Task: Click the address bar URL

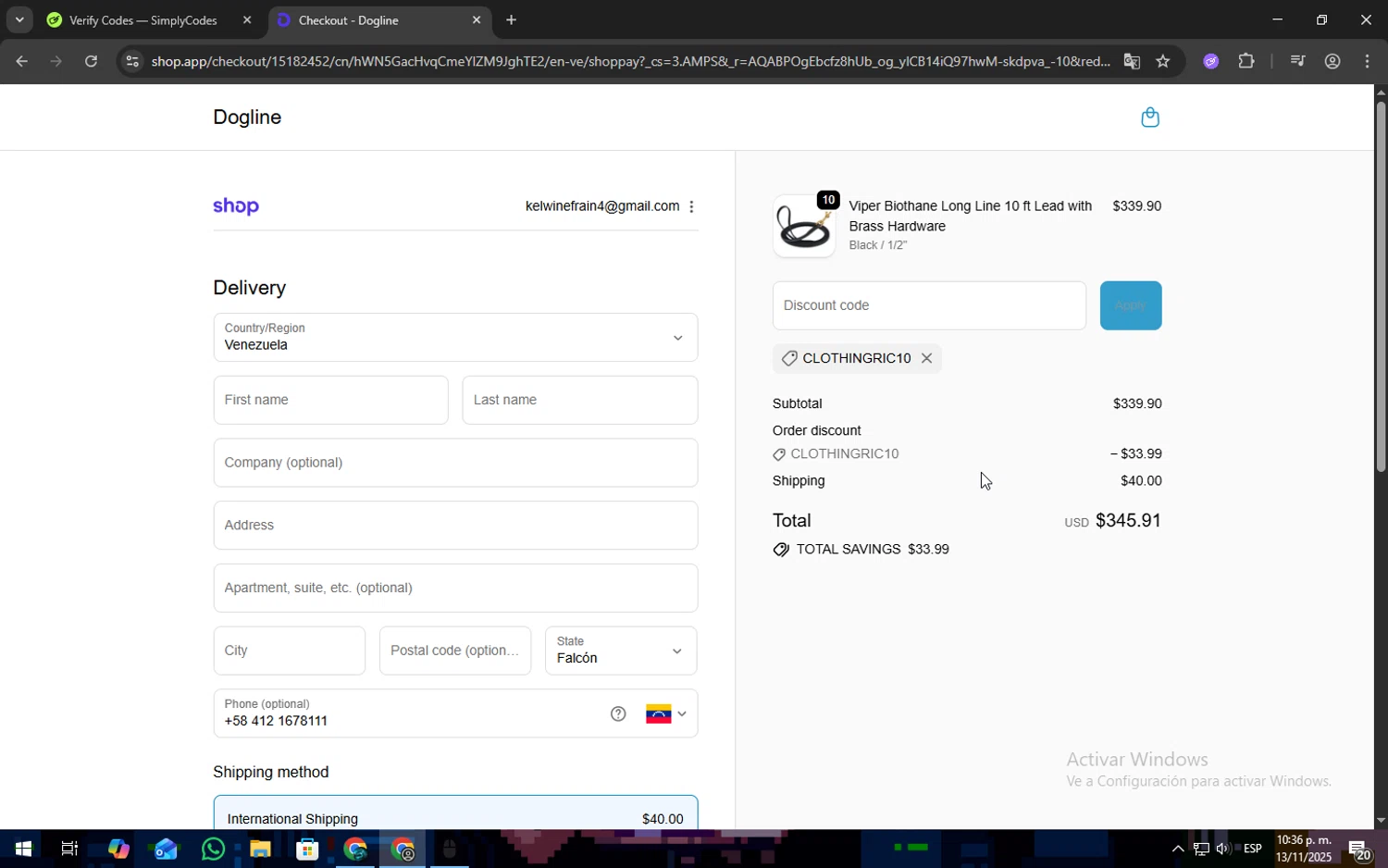Action: tap(631, 62)
